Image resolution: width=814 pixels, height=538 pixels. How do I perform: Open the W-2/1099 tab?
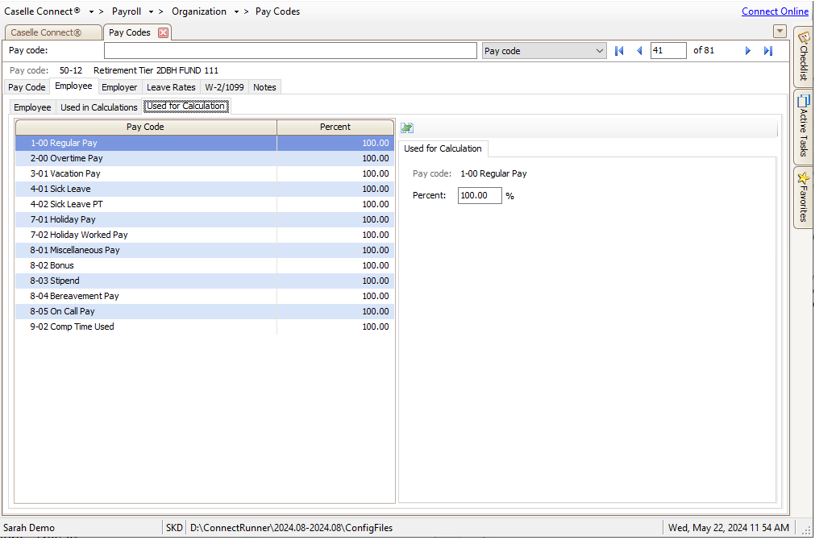coord(224,87)
